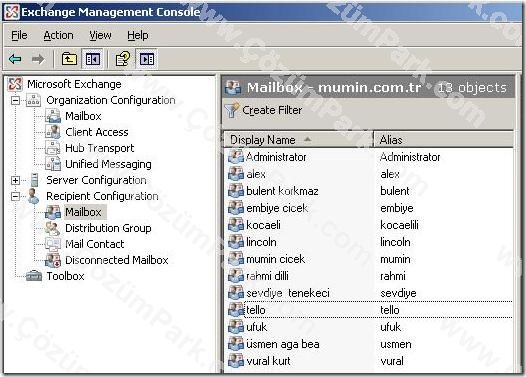Click the Server Configuration server icon
The width and height of the screenshot is (526, 377).
pyautogui.click(x=34, y=180)
